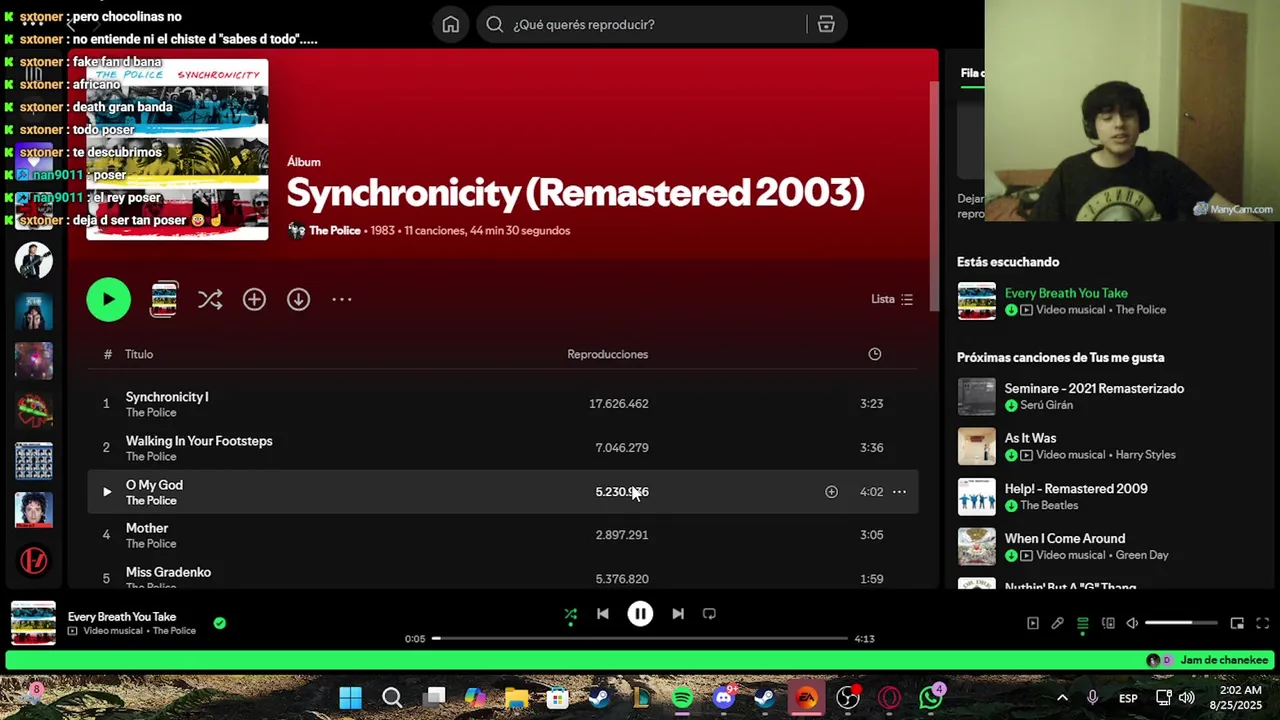Play the Synchronicity album with green play button
Screen dimensions: 1280x720
point(108,299)
